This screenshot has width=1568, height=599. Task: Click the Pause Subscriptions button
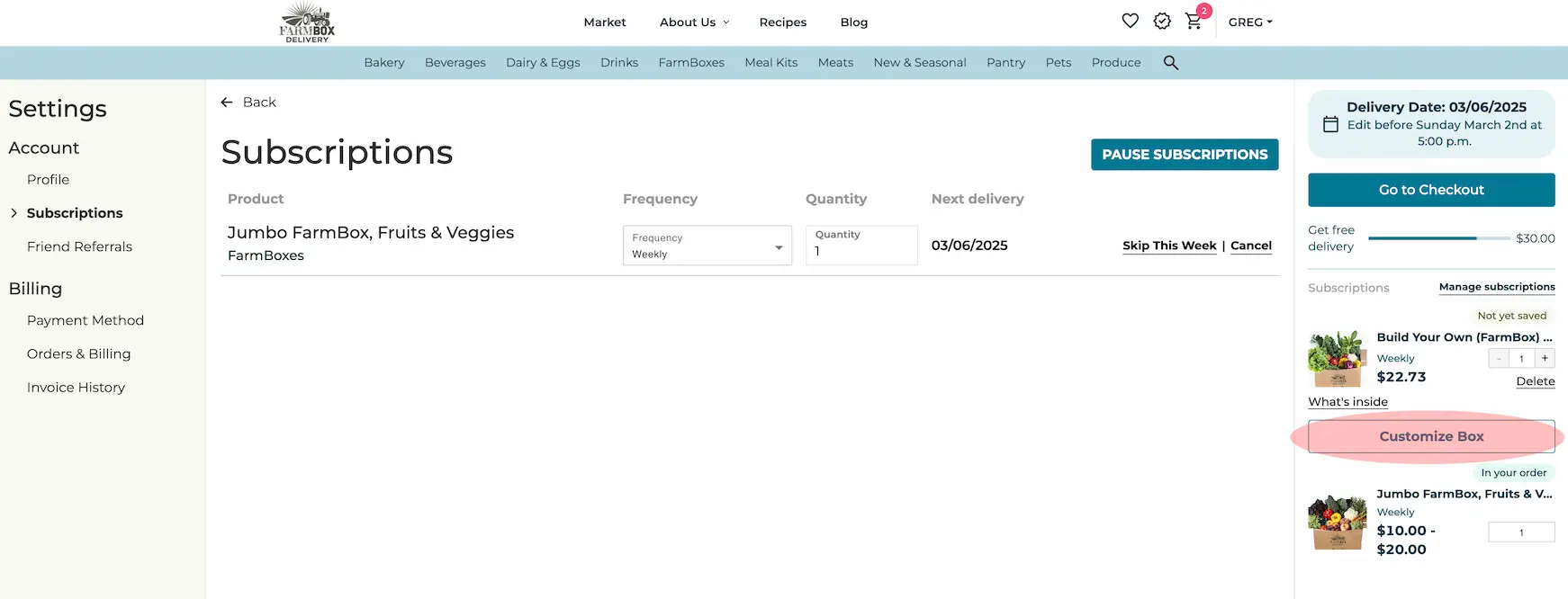coord(1185,155)
